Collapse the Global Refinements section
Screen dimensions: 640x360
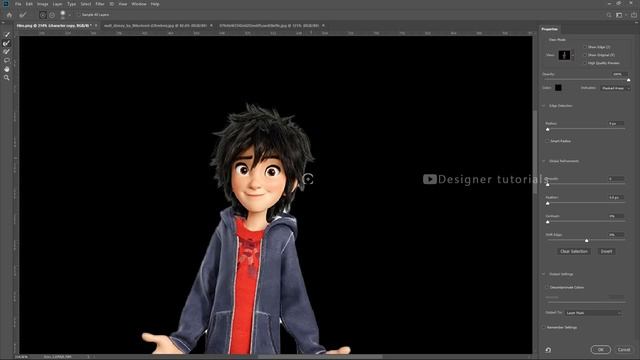(544, 161)
